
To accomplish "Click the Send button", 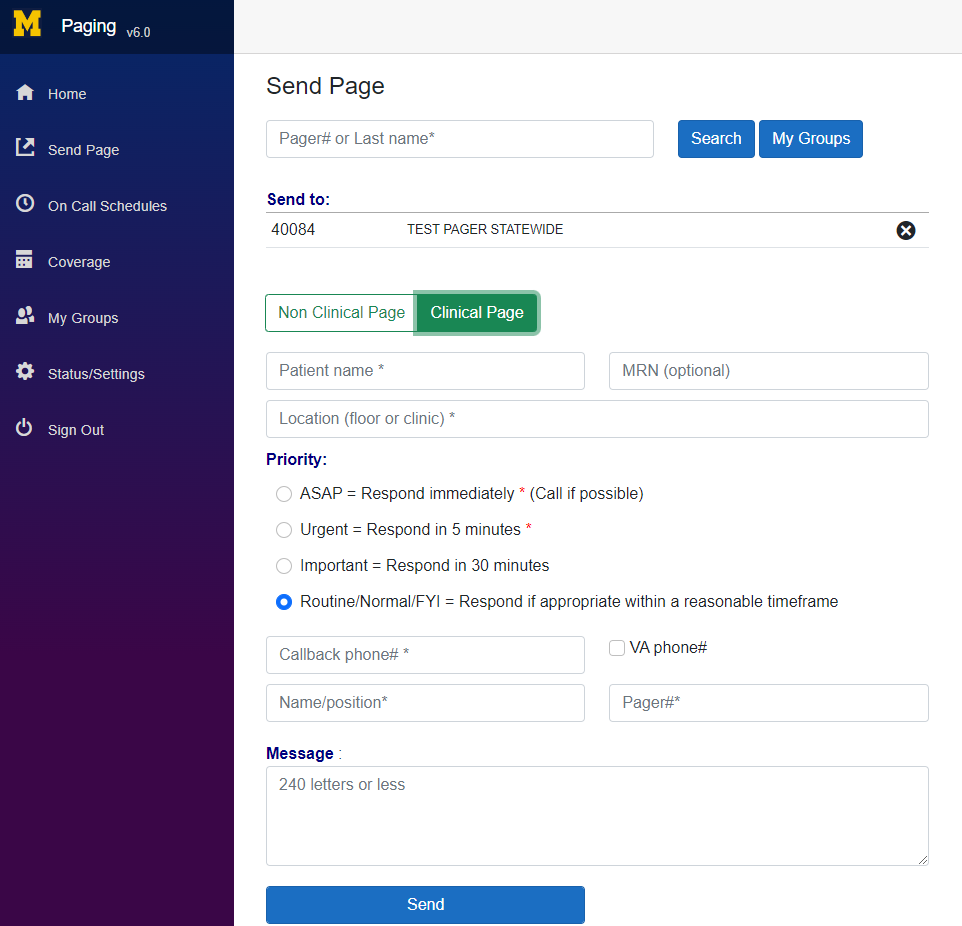I will [425, 904].
